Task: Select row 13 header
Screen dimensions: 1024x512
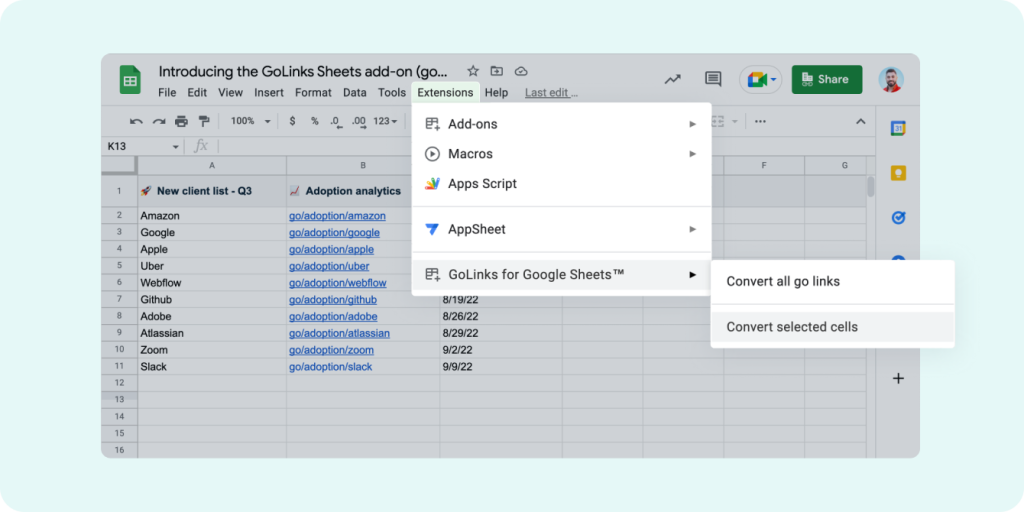Action: tap(120, 399)
